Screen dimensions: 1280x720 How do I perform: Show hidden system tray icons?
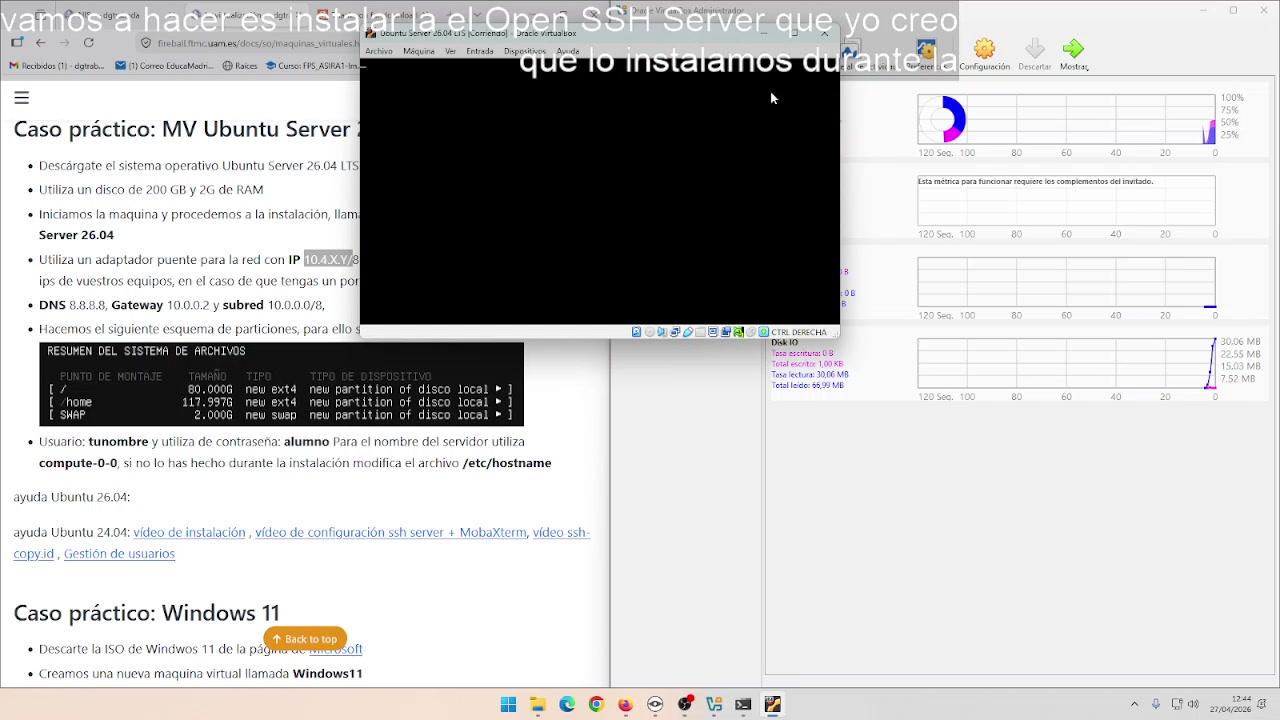[x=1134, y=704]
